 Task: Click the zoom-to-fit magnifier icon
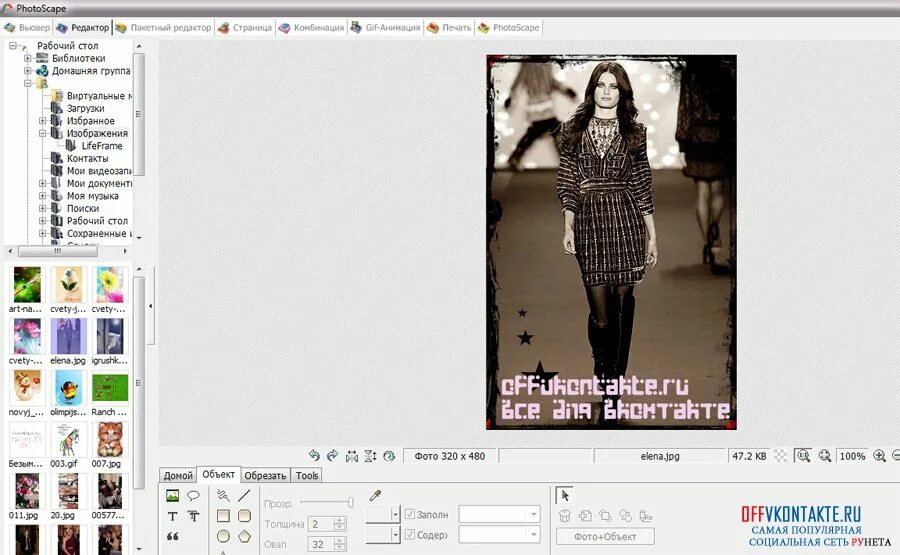coord(803,456)
